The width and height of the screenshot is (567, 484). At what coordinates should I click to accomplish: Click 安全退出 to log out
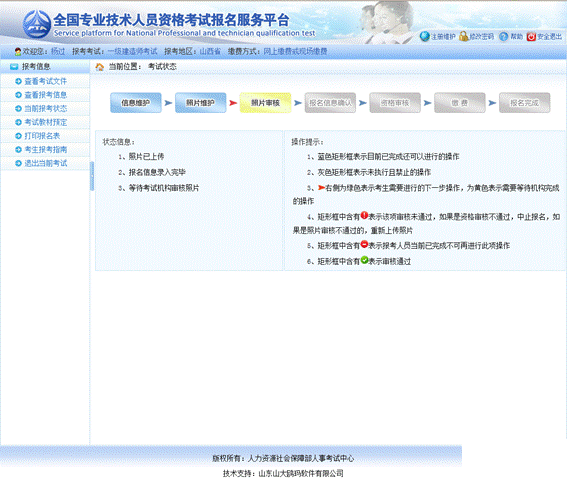click(x=549, y=37)
